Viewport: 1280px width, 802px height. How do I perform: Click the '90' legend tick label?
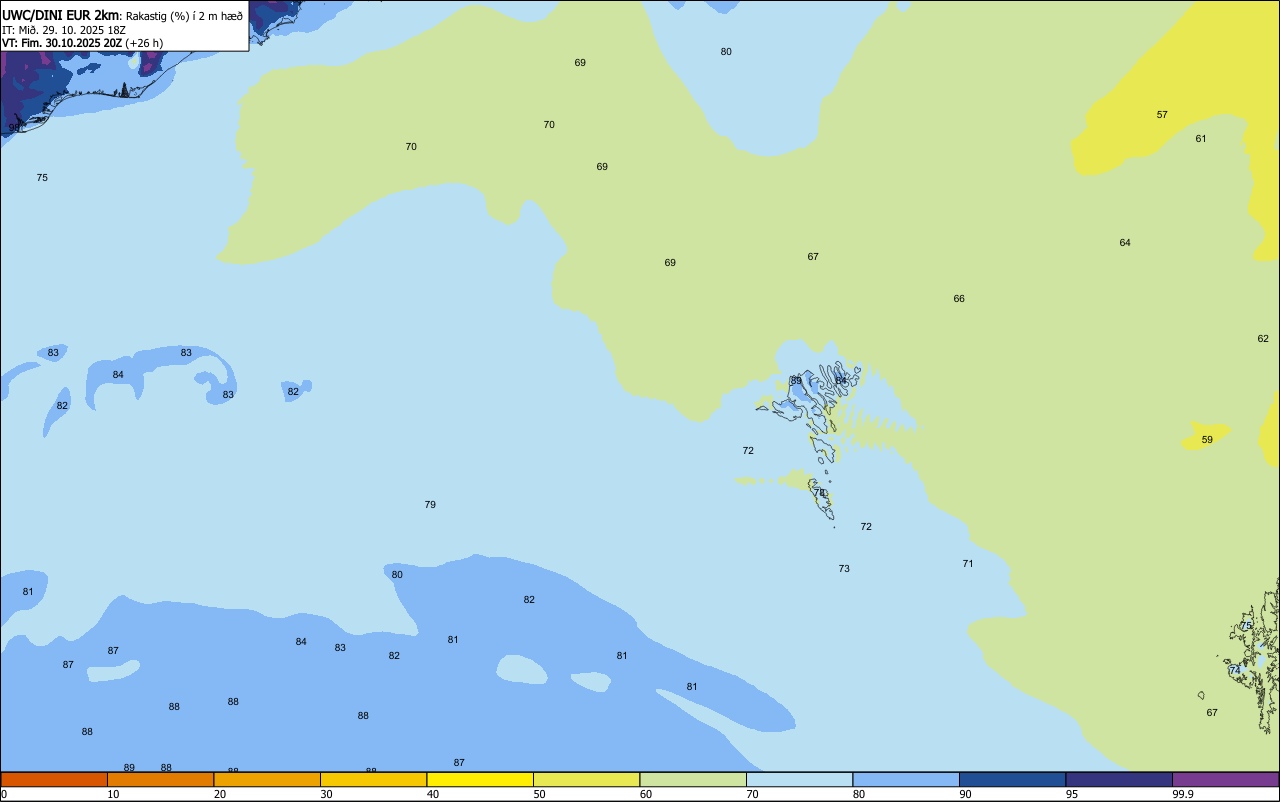point(966,794)
